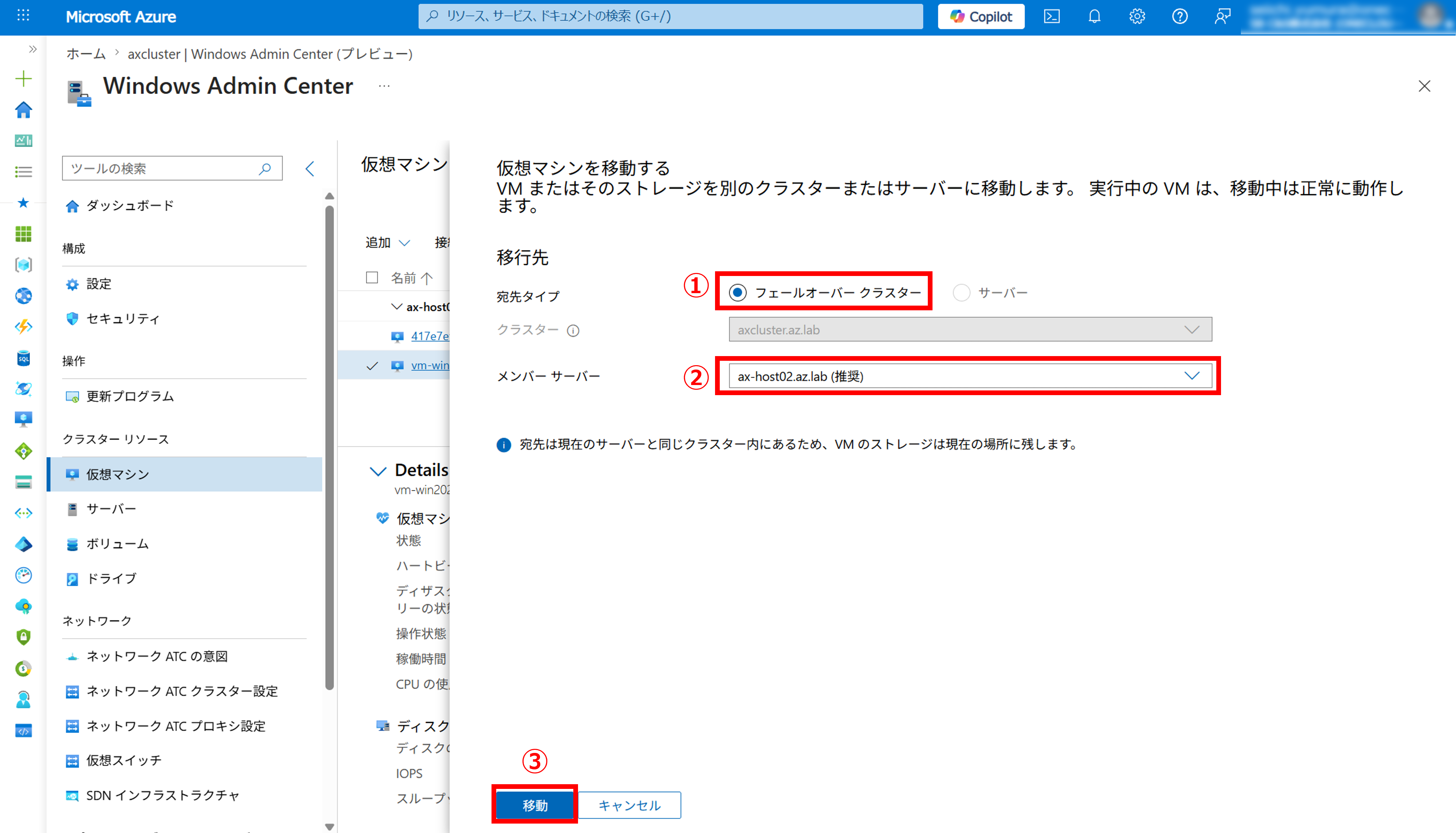
Task: Open SDN インフラストラクチャ menu item
Action: [x=163, y=796]
